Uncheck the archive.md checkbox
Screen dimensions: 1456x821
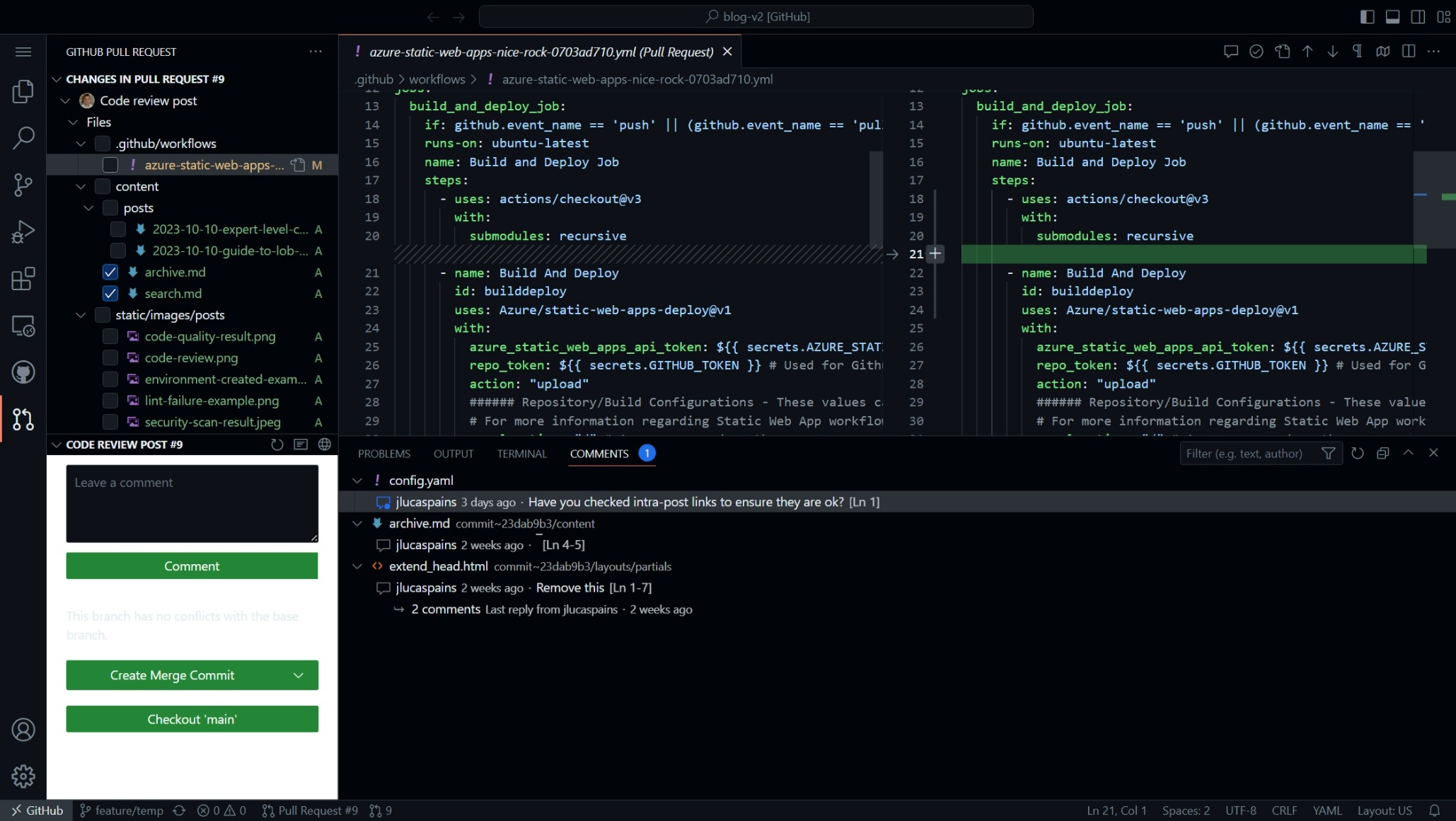pyautogui.click(x=110, y=272)
